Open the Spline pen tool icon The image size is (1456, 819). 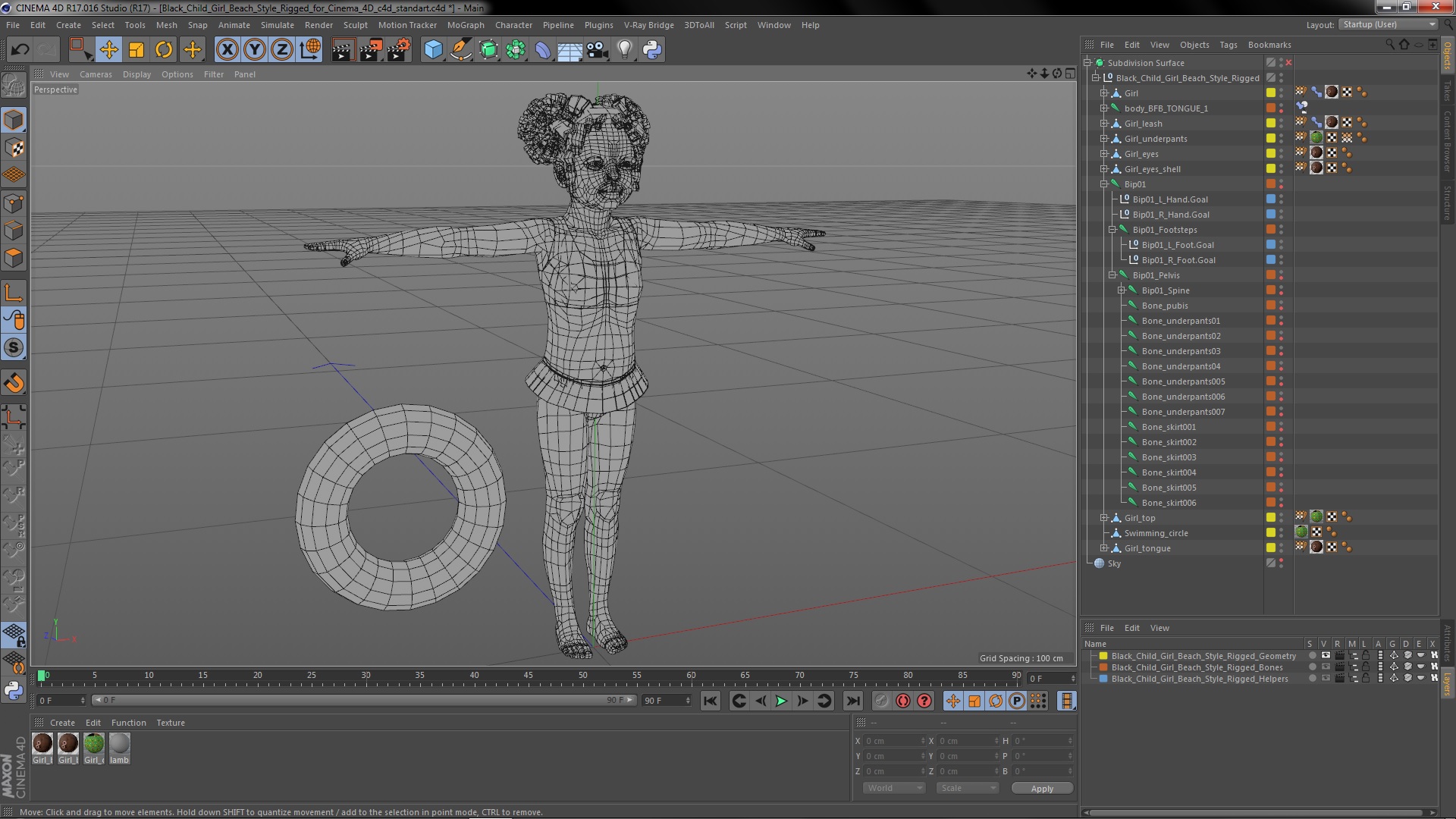[x=460, y=50]
